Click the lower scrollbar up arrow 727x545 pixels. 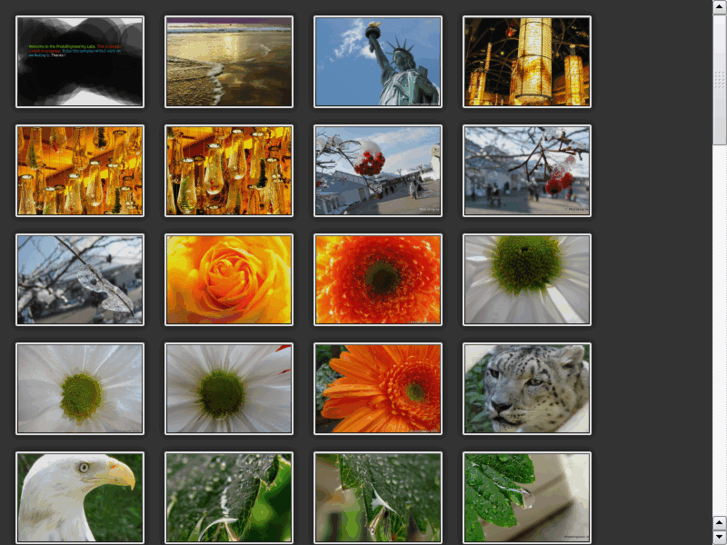[719, 523]
